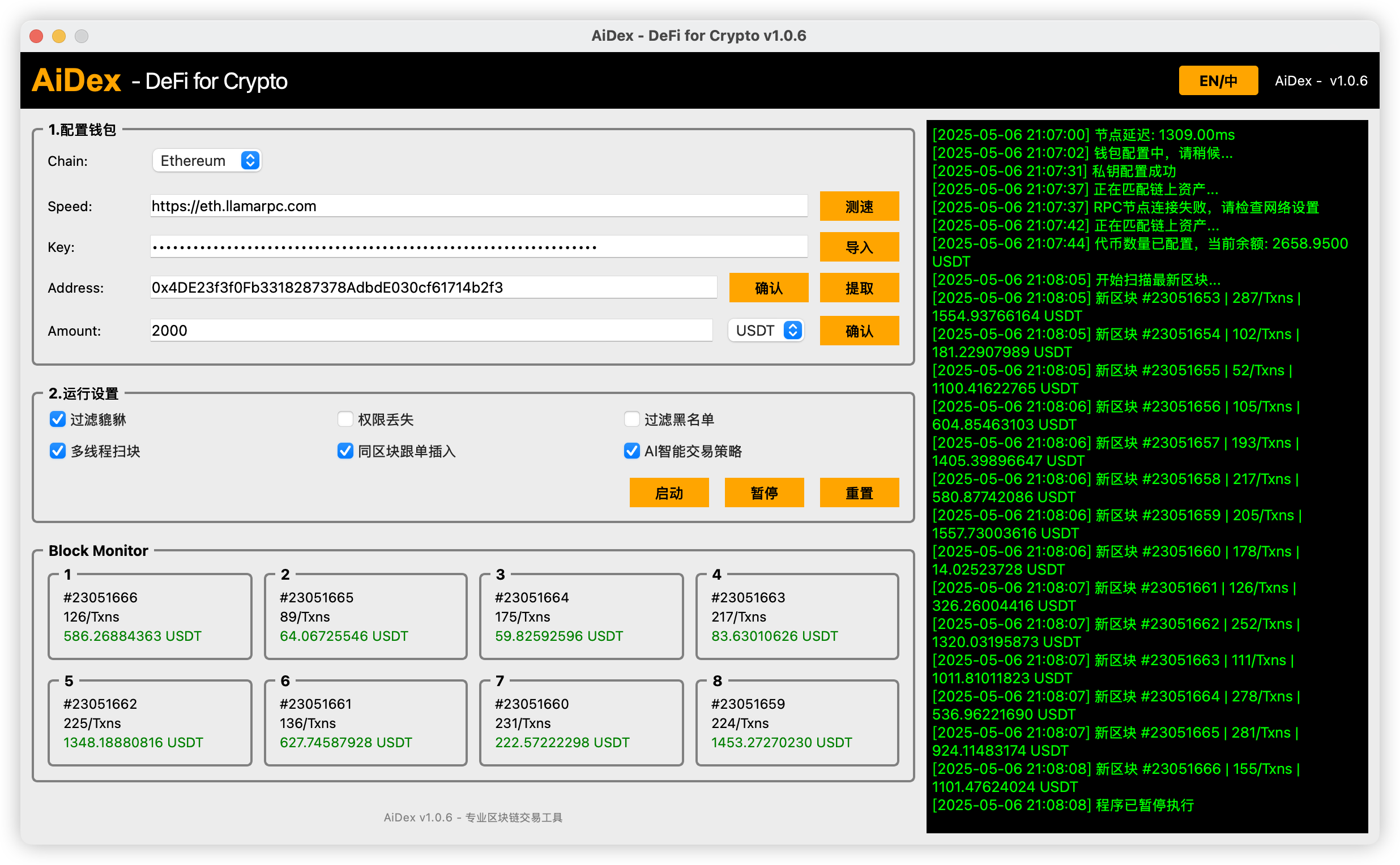Disable the AI智能交易策略 option

[x=631, y=451]
